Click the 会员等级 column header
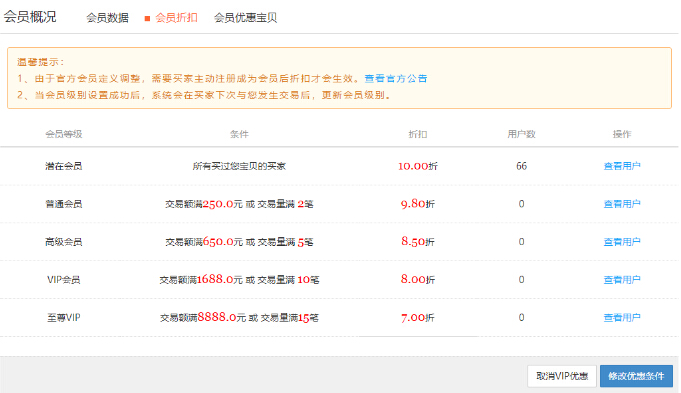Image resolution: width=681 pixels, height=393 pixels. [x=64, y=134]
